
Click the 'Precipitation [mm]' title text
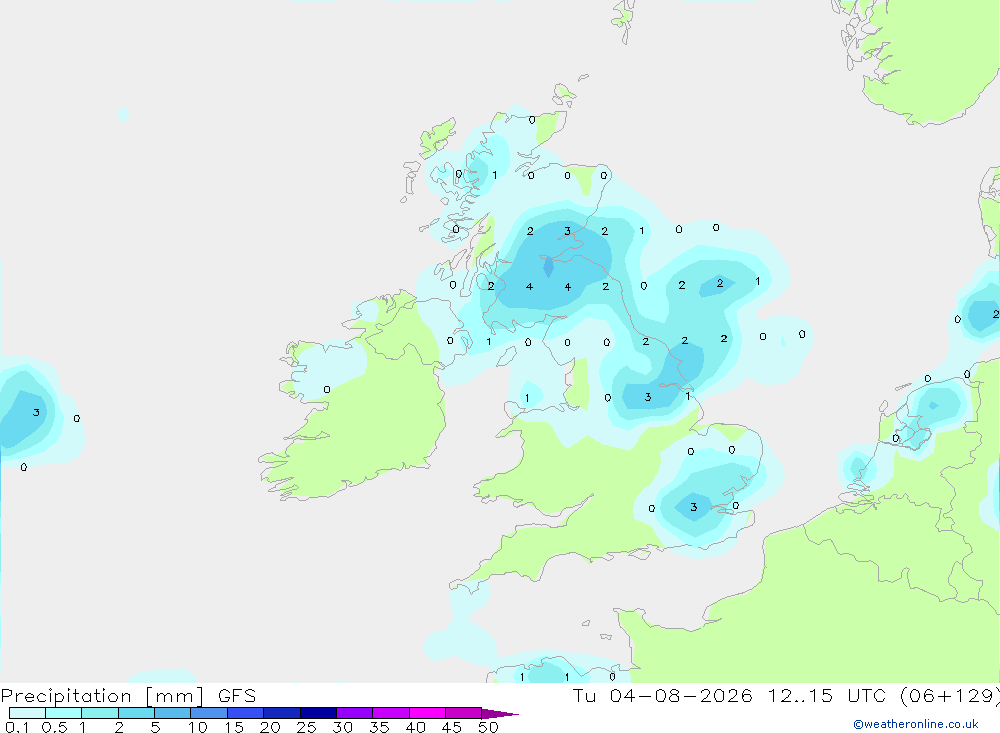[x=103, y=696]
